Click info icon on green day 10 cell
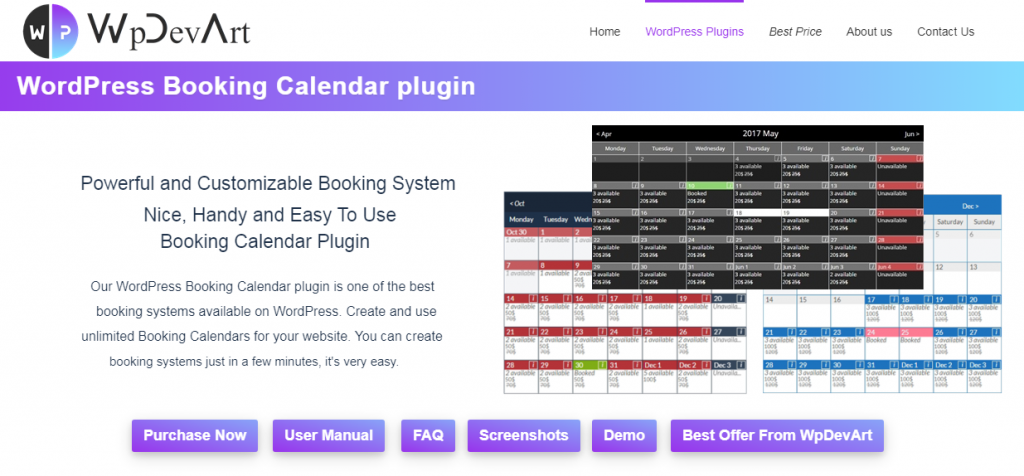This screenshot has height=476, width=1024. [729, 186]
